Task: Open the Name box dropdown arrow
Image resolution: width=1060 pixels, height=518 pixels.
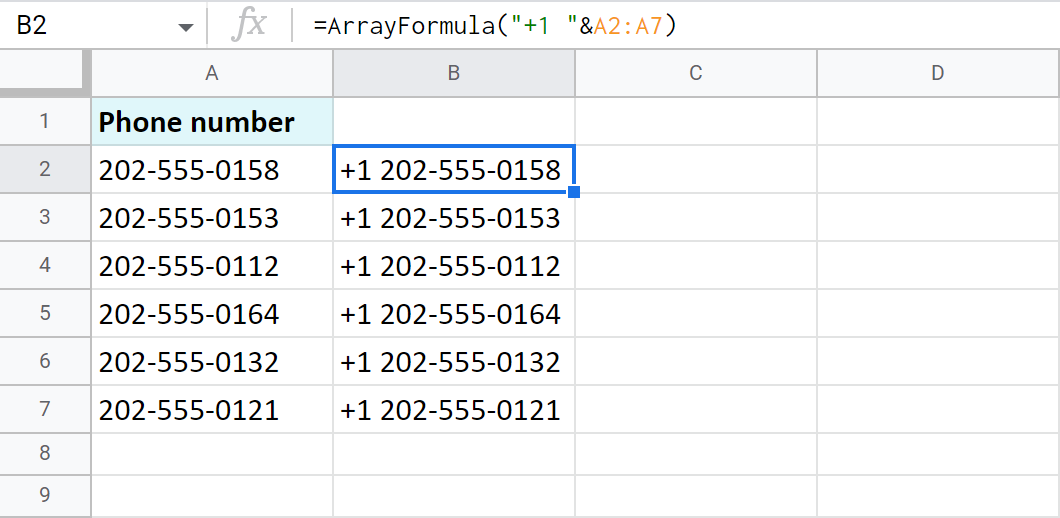Action: point(185,28)
